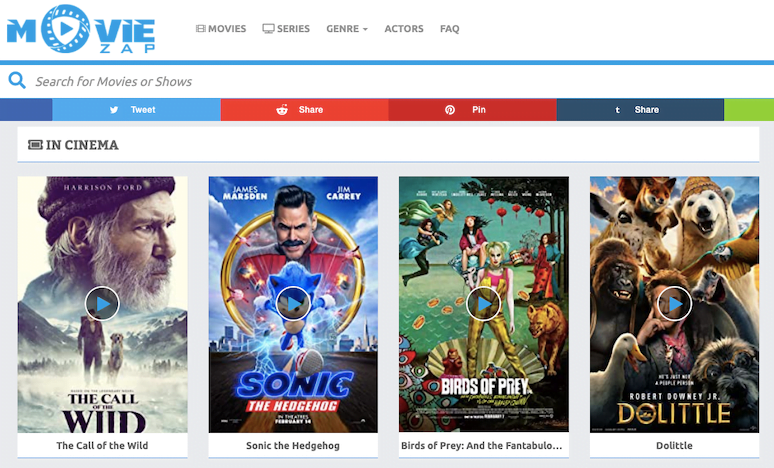Focus the Search for Movies or Shows field
The width and height of the screenshot is (774, 468).
(387, 81)
